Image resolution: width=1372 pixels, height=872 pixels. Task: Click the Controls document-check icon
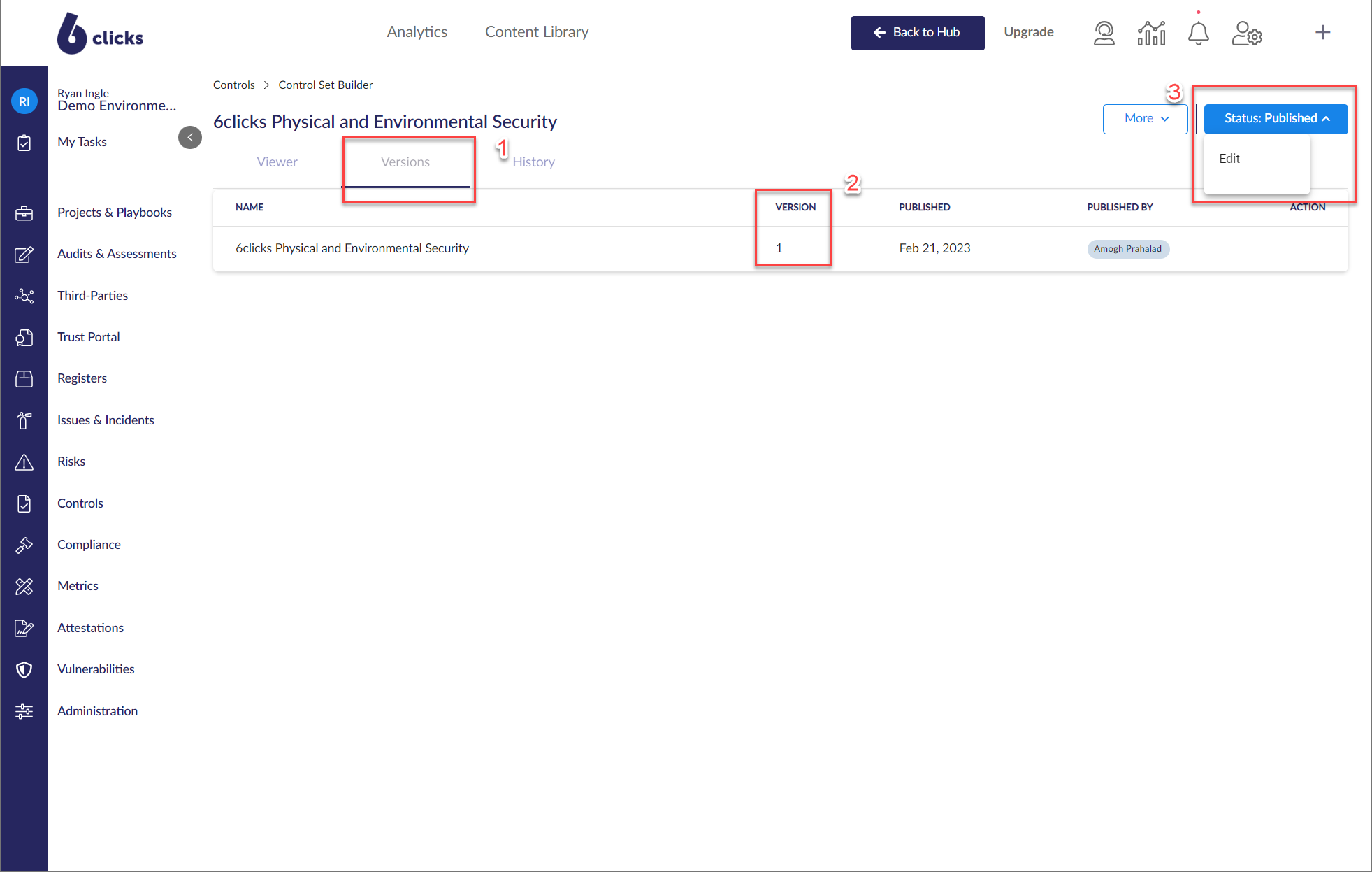pos(24,503)
